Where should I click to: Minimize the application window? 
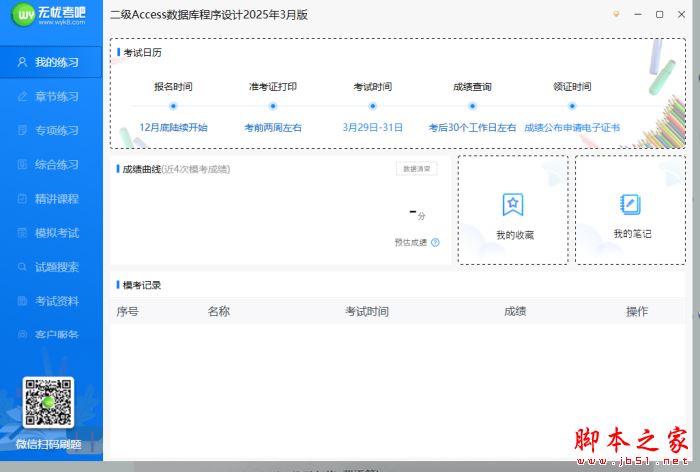(638, 14)
